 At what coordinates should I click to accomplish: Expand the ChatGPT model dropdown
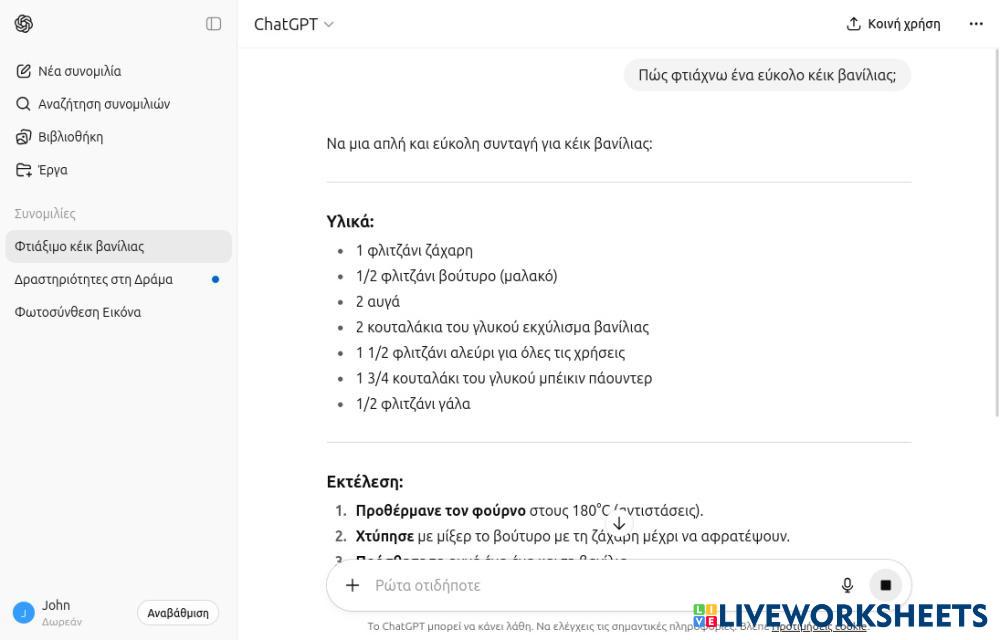[293, 24]
